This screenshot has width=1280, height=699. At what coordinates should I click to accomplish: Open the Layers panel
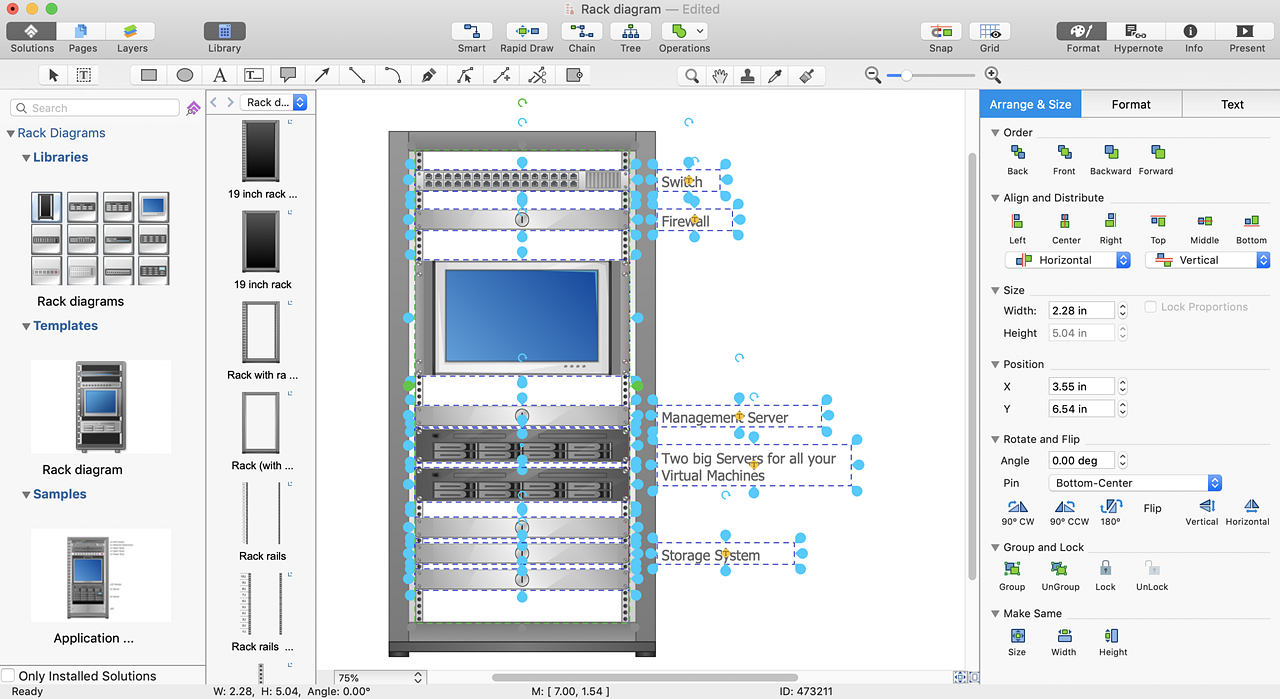click(x=130, y=31)
